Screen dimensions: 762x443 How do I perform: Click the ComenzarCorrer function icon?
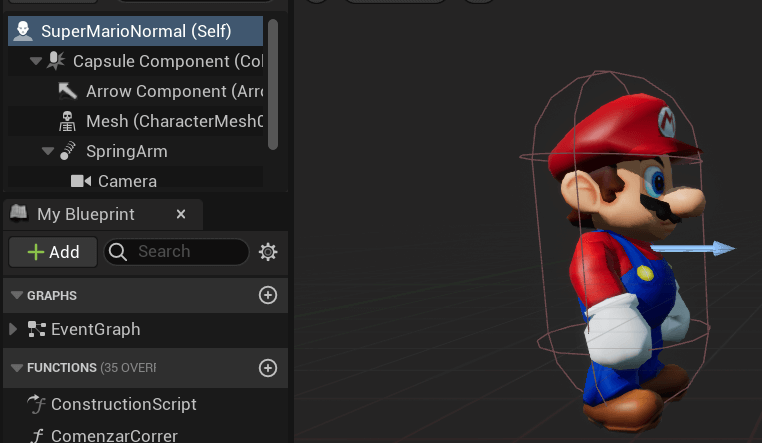point(37,436)
